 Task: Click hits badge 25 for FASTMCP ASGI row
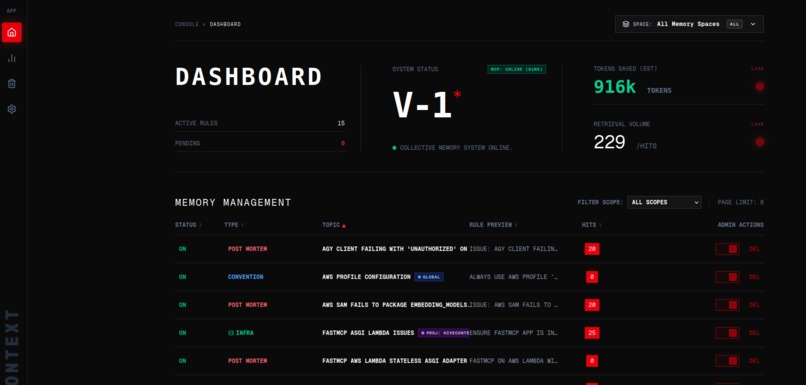pyautogui.click(x=592, y=333)
